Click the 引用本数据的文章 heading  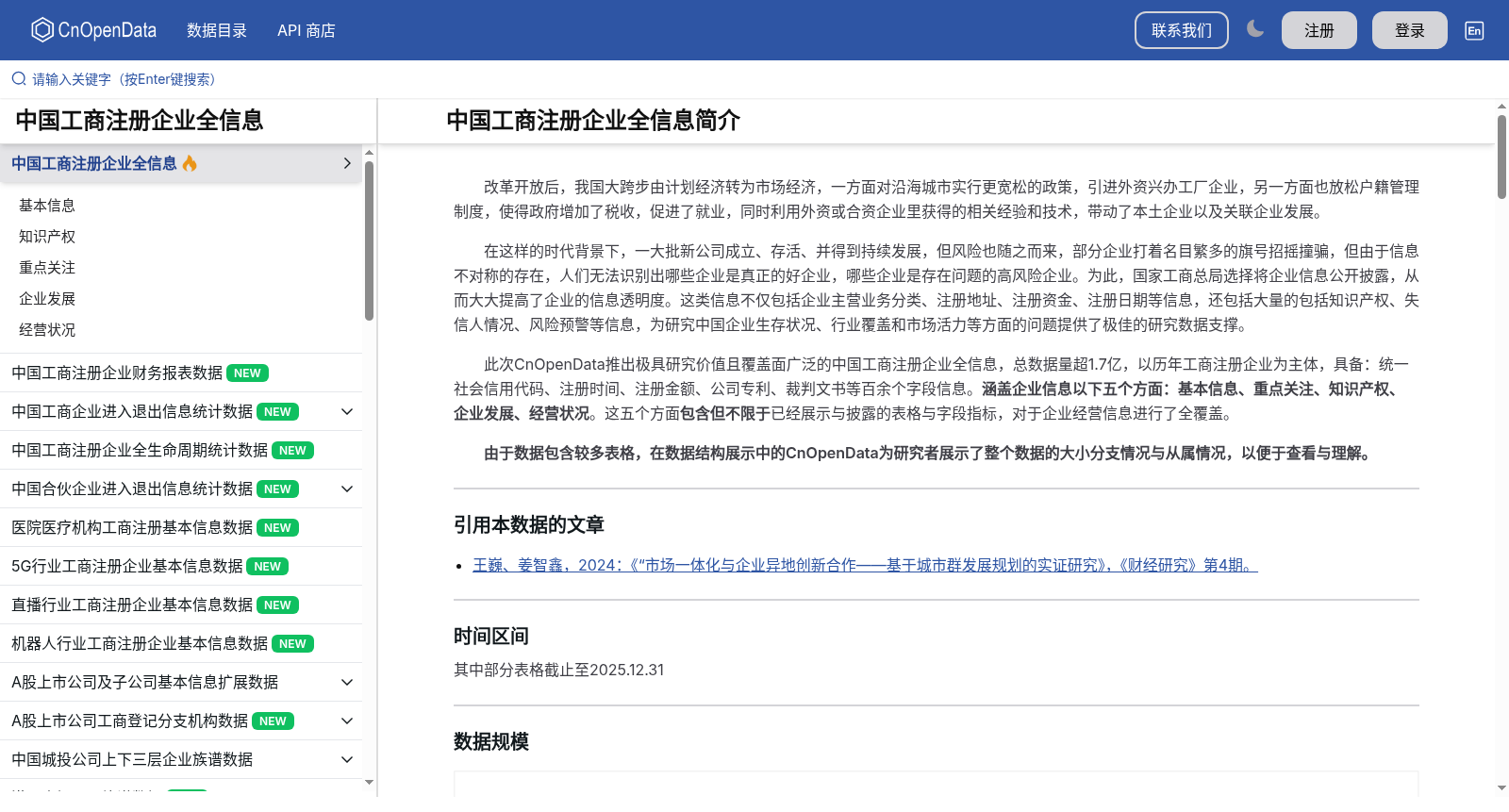[x=529, y=524]
